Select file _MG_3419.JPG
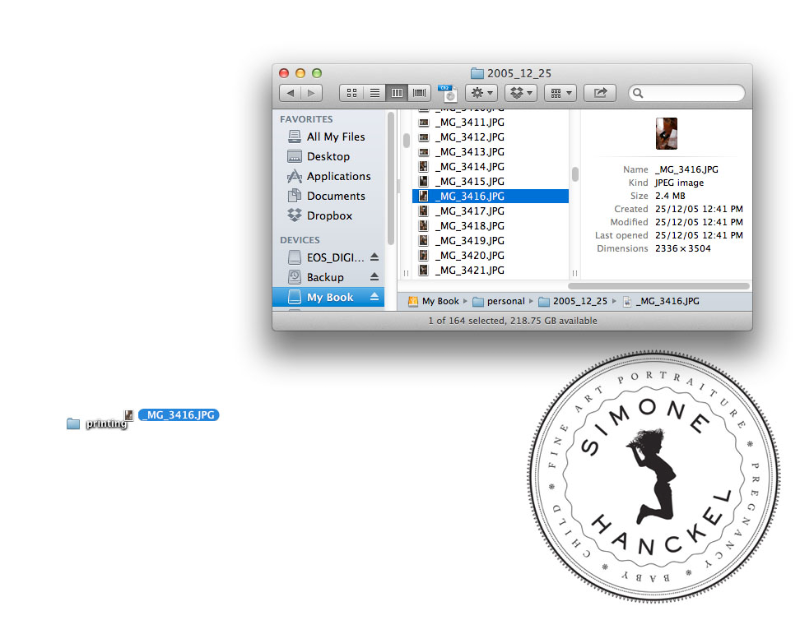800x634 pixels. click(490, 241)
